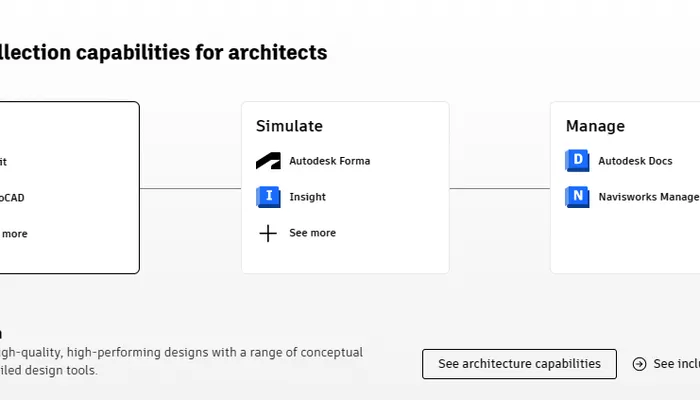Image resolution: width=700 pixels, height=400 pixels.
Task: Click the plus icon in Simulate card
Action: pyautogui.click(x=268, y=233)
